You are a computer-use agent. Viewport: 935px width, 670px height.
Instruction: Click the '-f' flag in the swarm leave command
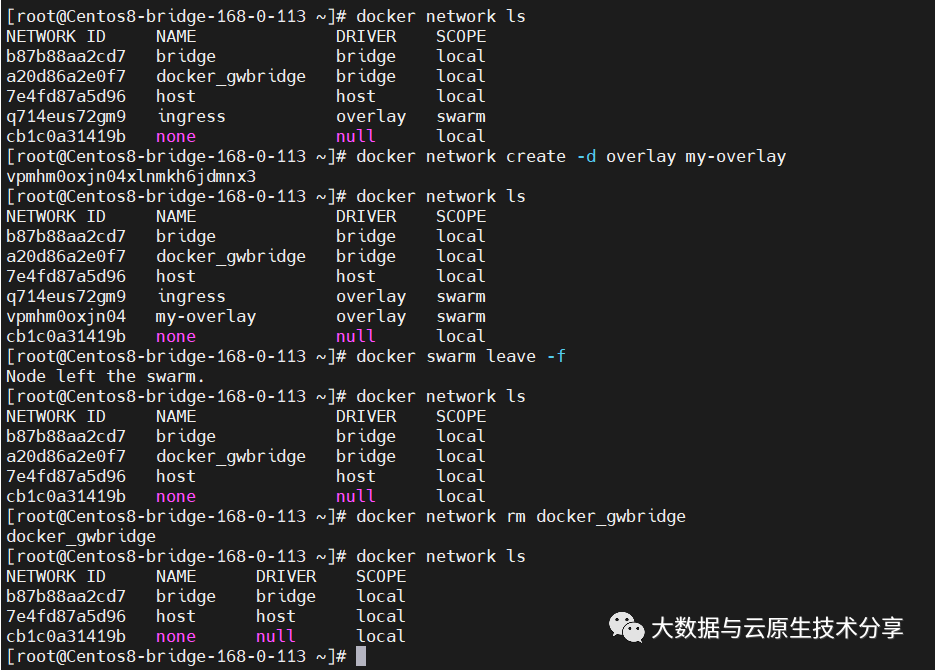[x=556, y=356]
